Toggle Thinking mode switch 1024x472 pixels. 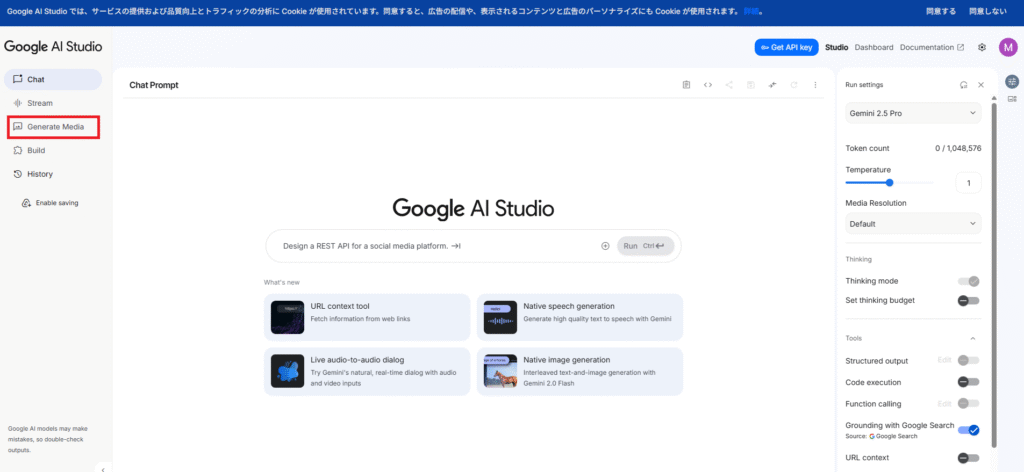coord(968,281)
